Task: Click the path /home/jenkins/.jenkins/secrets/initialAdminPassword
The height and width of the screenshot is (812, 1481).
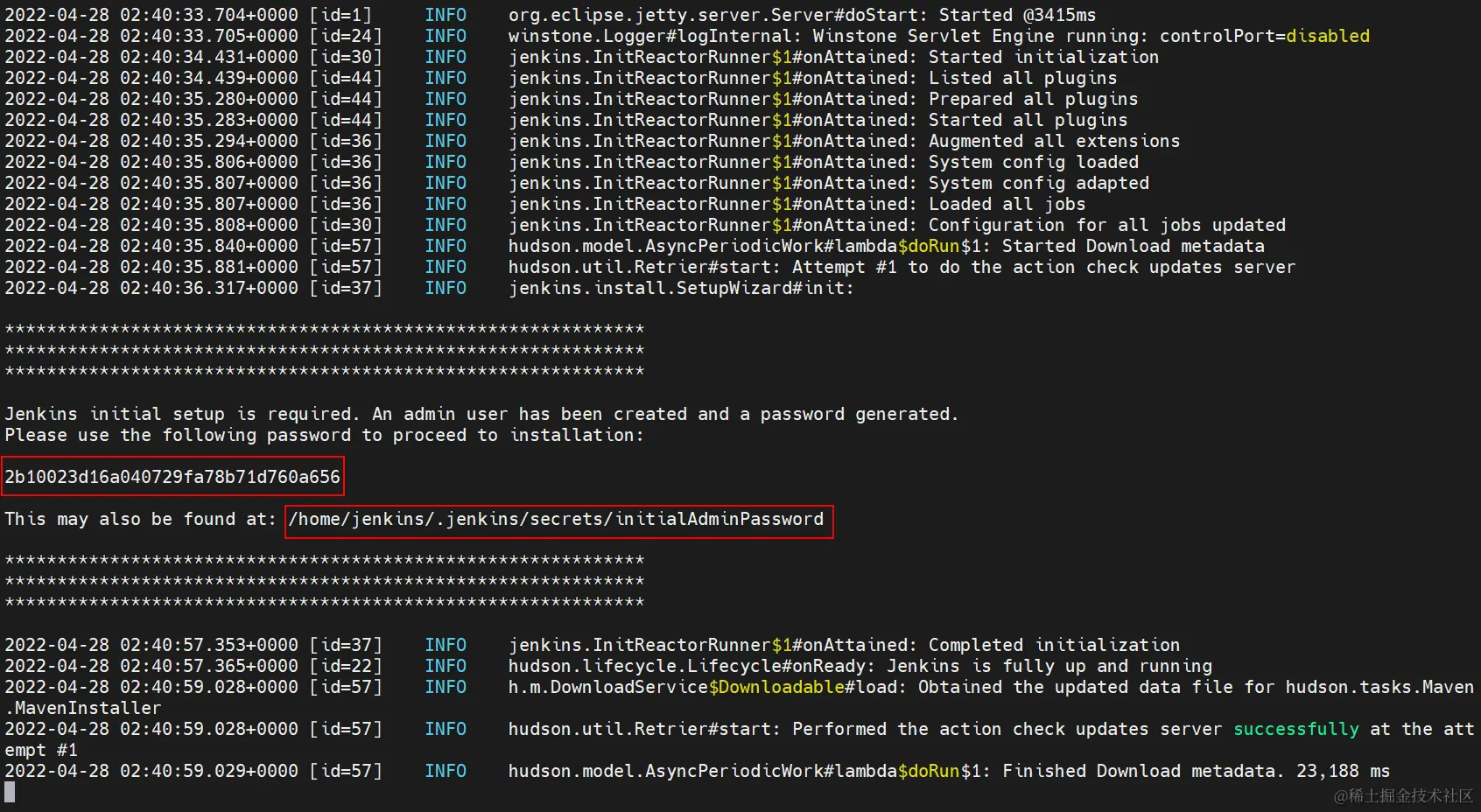Action: click(x=557, y=520)
